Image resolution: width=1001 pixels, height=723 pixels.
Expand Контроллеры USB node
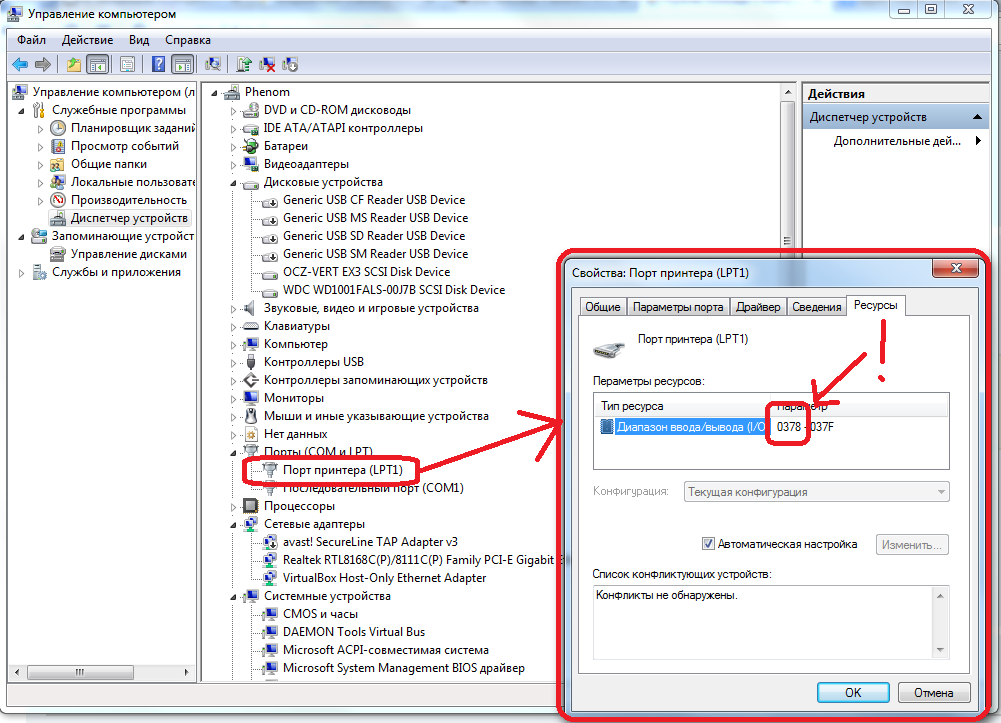234,363
